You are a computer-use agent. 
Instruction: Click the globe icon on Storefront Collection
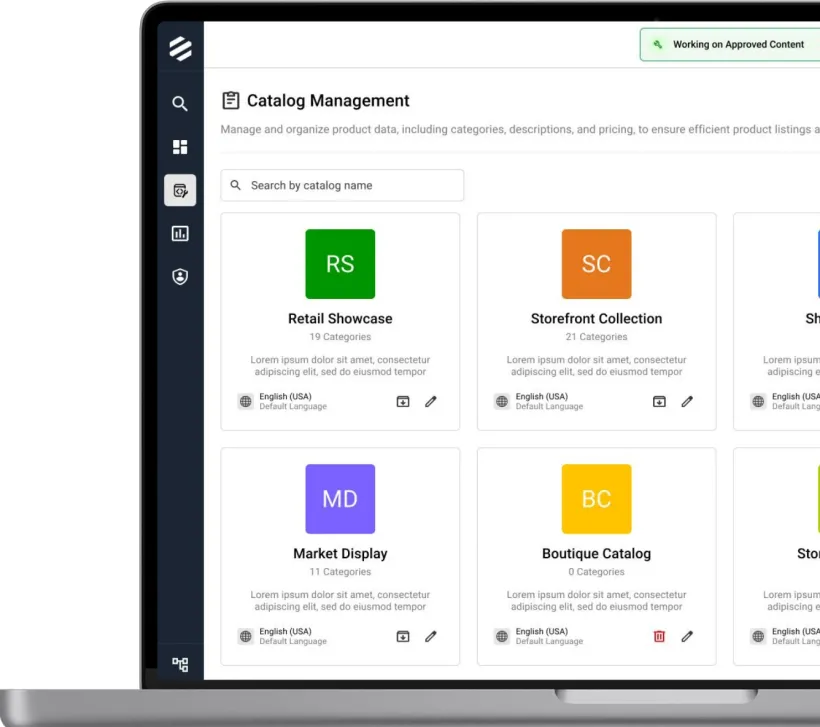502,401
